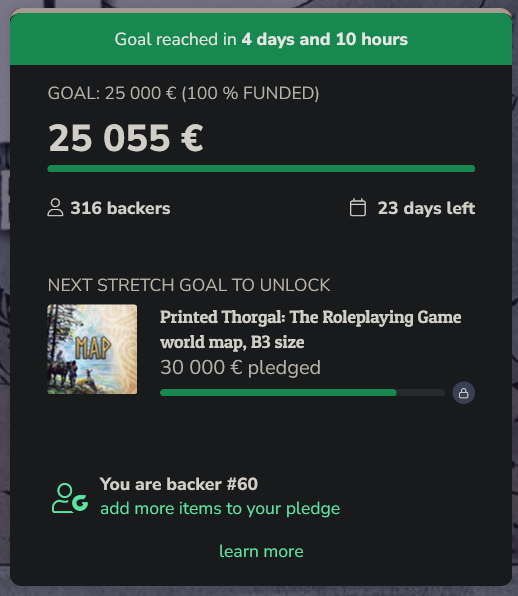The image size is (518, 596).
Task: Click the '30 000 € pledged' stretch amount
Action: click(240, 368)
